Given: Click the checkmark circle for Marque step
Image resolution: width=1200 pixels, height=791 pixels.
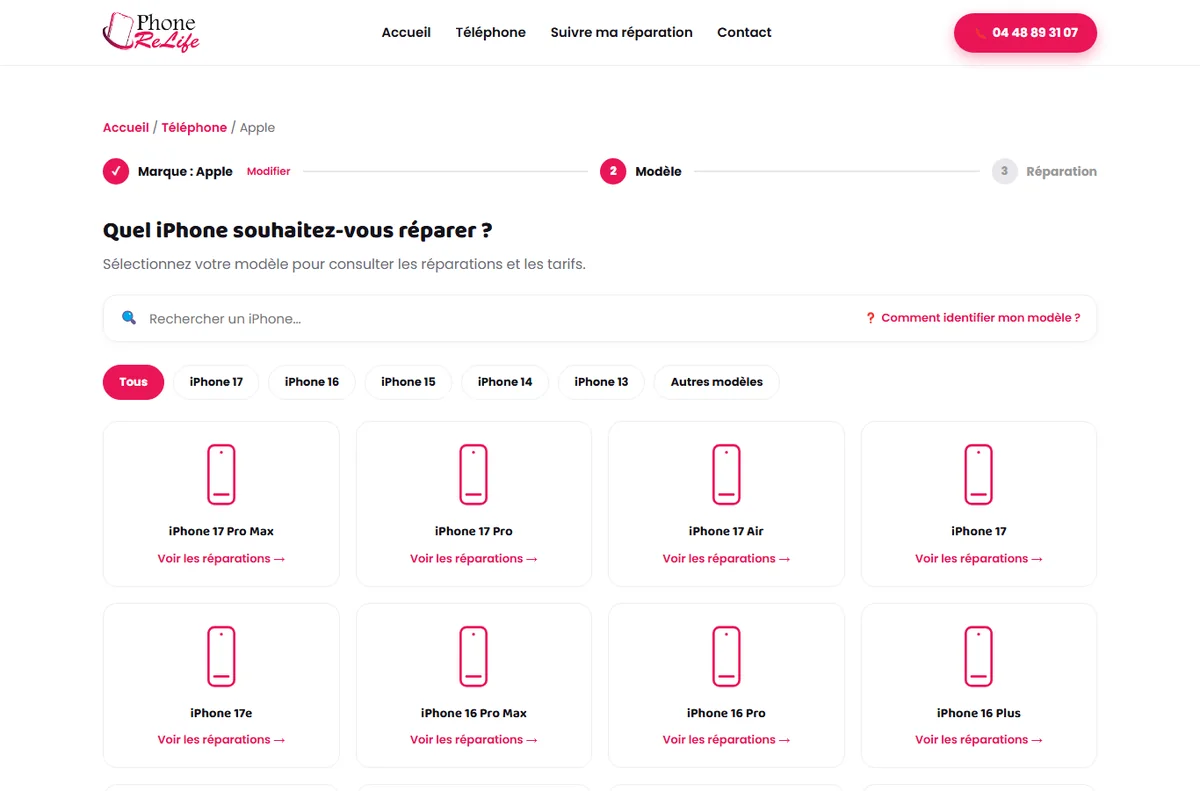Looking at the screenshot, I should point(116,171).
